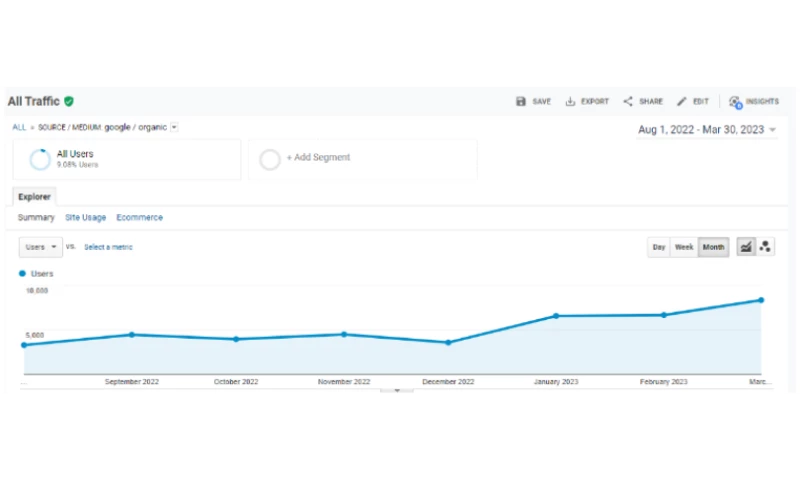Open the Insights icon
This screenshot has height=480, width=800.
(735, 102)
